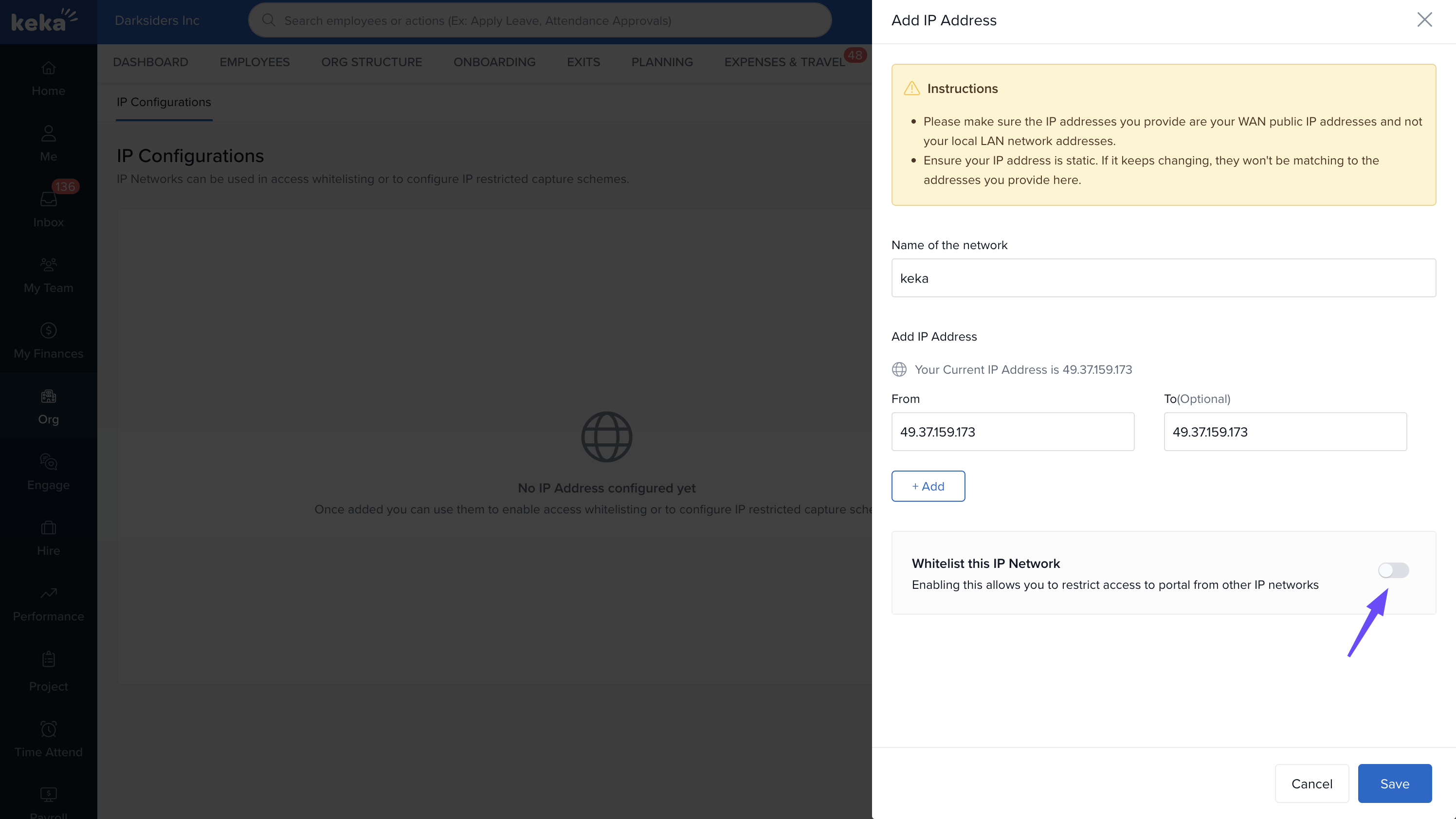Open the Inbox sidebar icon
1456x819 pixels.
coord(49,200)
